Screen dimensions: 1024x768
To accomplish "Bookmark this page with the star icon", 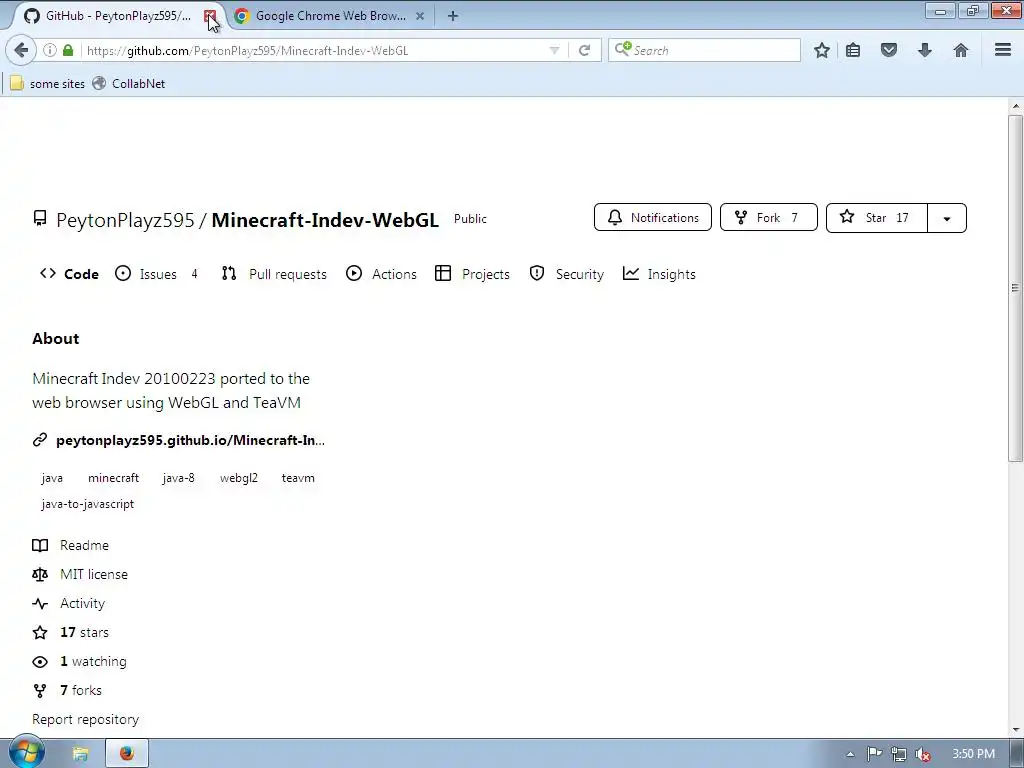I will [822, 50].
